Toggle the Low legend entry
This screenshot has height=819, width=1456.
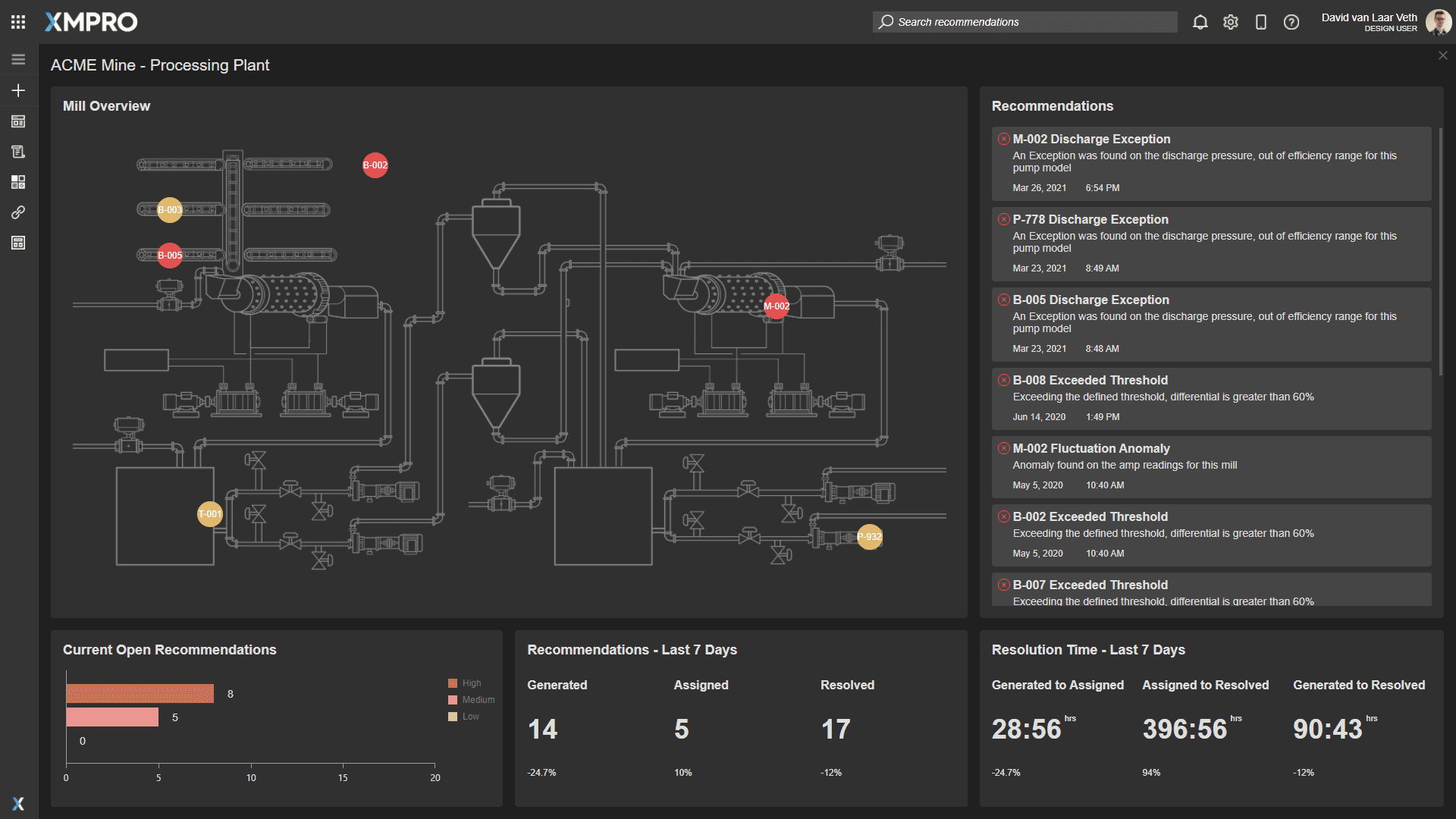click(x=462, y=716)
